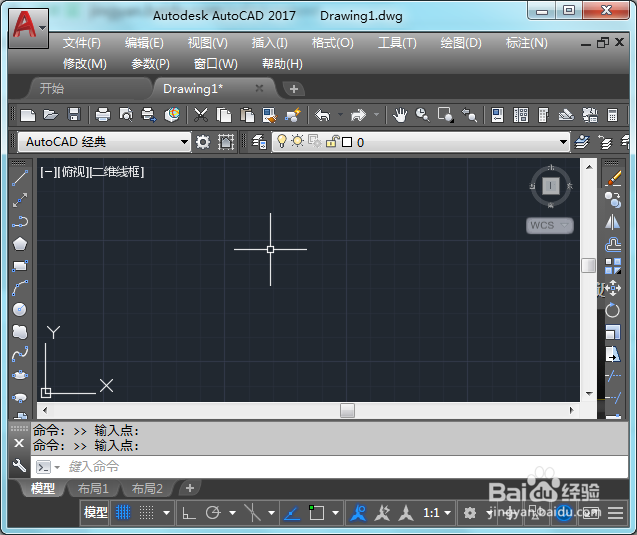Toggle layer lock padlock icon
Screen dimensions: 637x535
click(332, 142)
